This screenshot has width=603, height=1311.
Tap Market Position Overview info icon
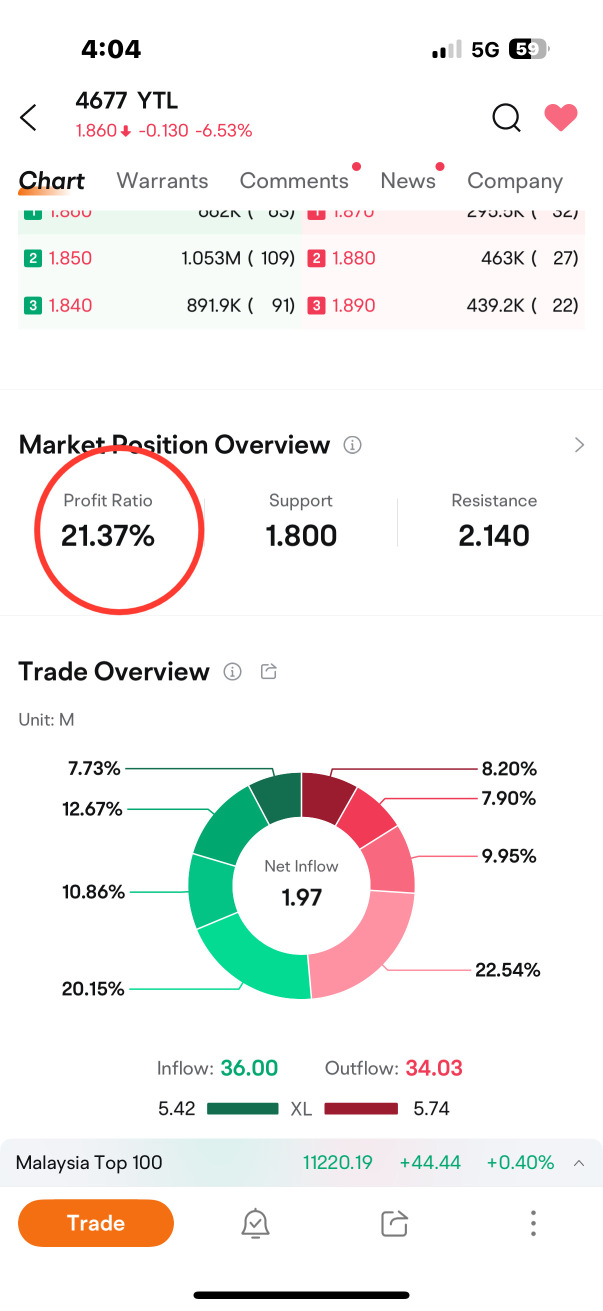tap(352, 445)
